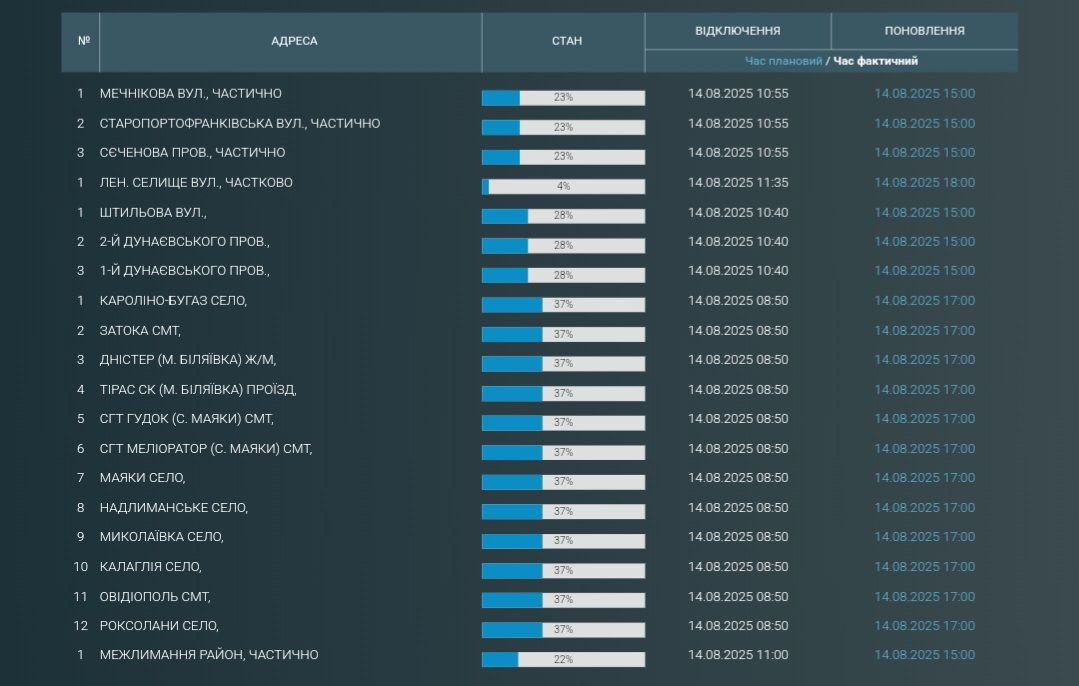Click restoration time 18:00 for Лен. Селище

coord(924,183)
